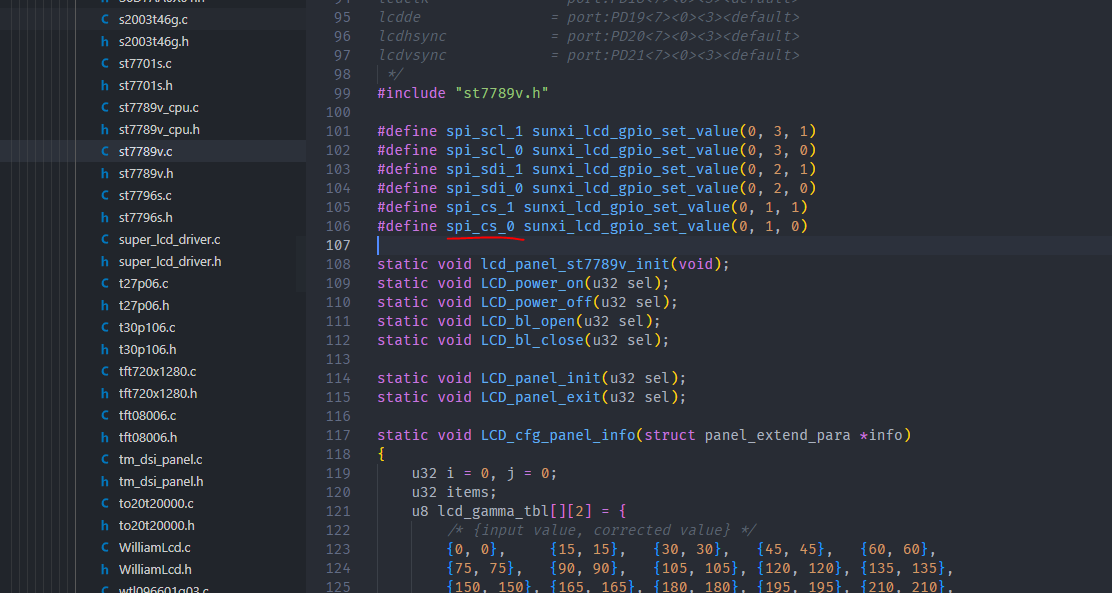Click the C icon of super_lcd_driver.c
Image resolution: width=1112 pixels, height=593 pixels.
(x=105, y=239)
